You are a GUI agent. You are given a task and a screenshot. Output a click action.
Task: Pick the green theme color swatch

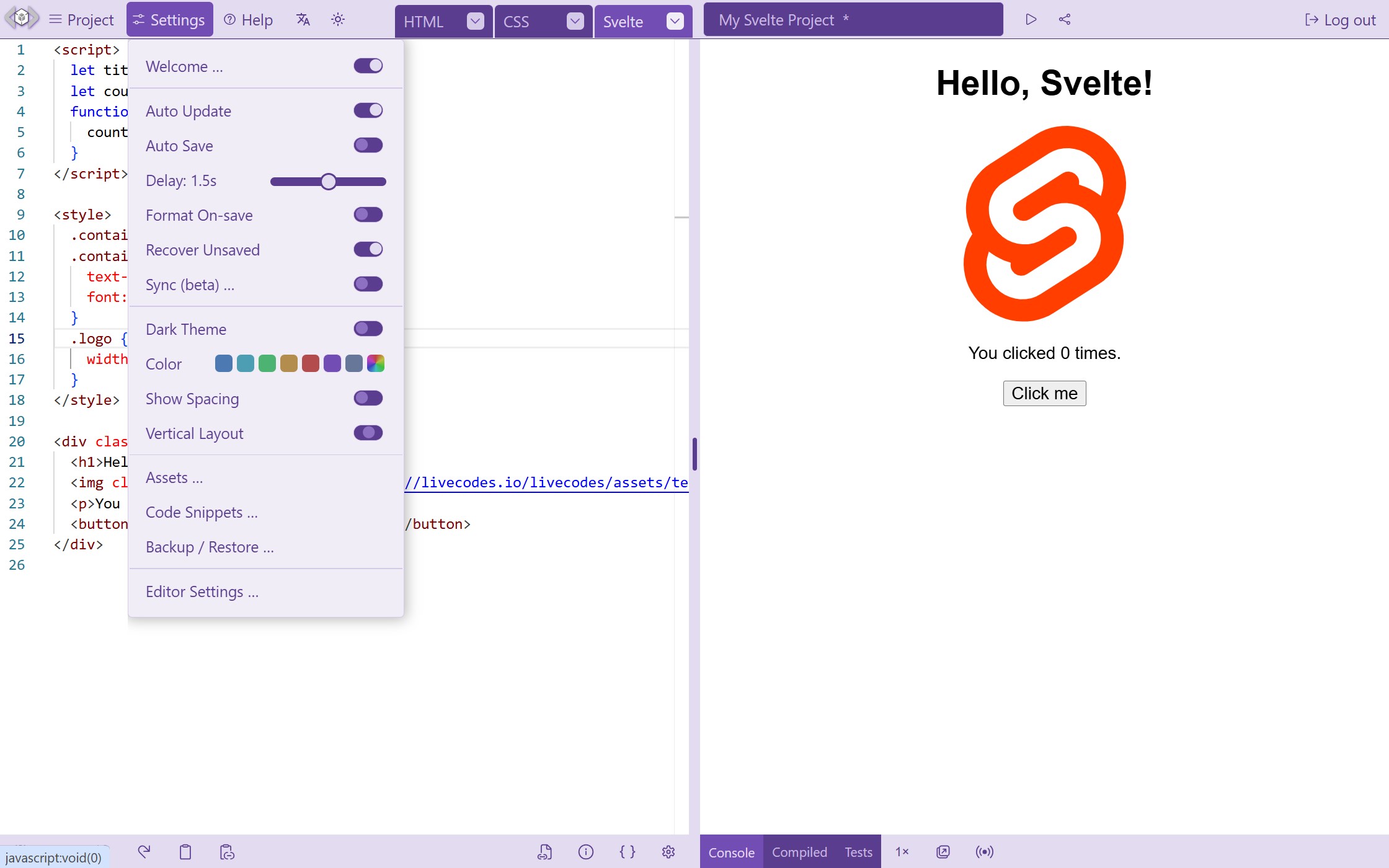pos(267,363)
